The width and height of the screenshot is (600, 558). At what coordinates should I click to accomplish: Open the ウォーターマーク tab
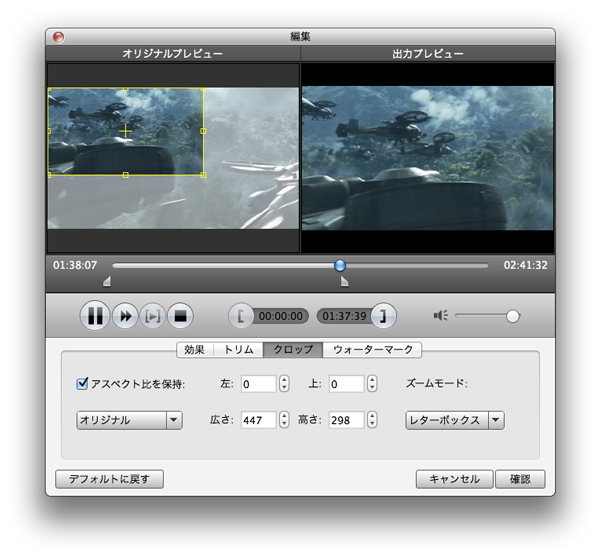tap(372, 350)
